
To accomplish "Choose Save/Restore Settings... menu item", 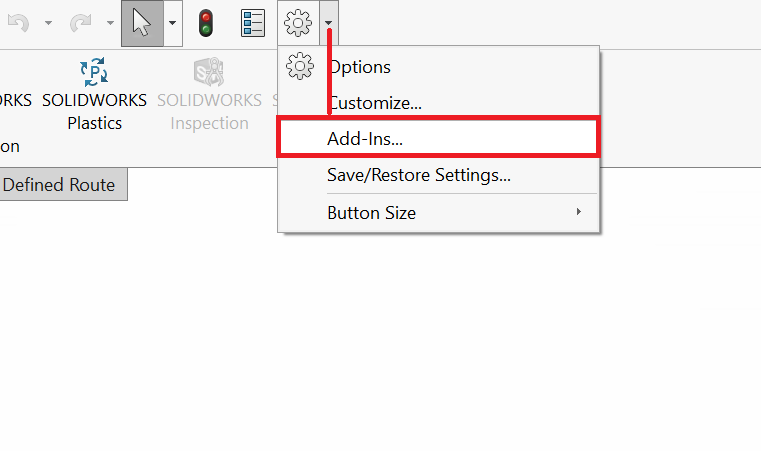I will [x=419, y=175].
